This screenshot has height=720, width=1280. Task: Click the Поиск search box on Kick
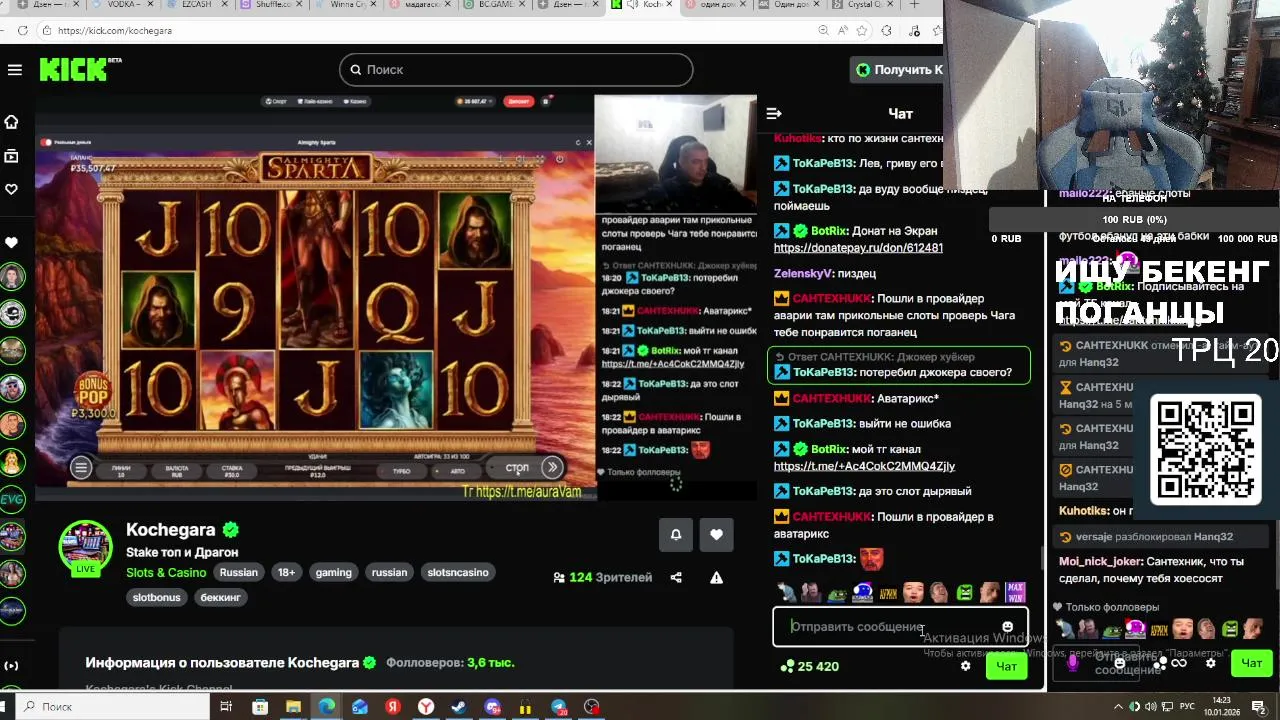pos(516,70)
